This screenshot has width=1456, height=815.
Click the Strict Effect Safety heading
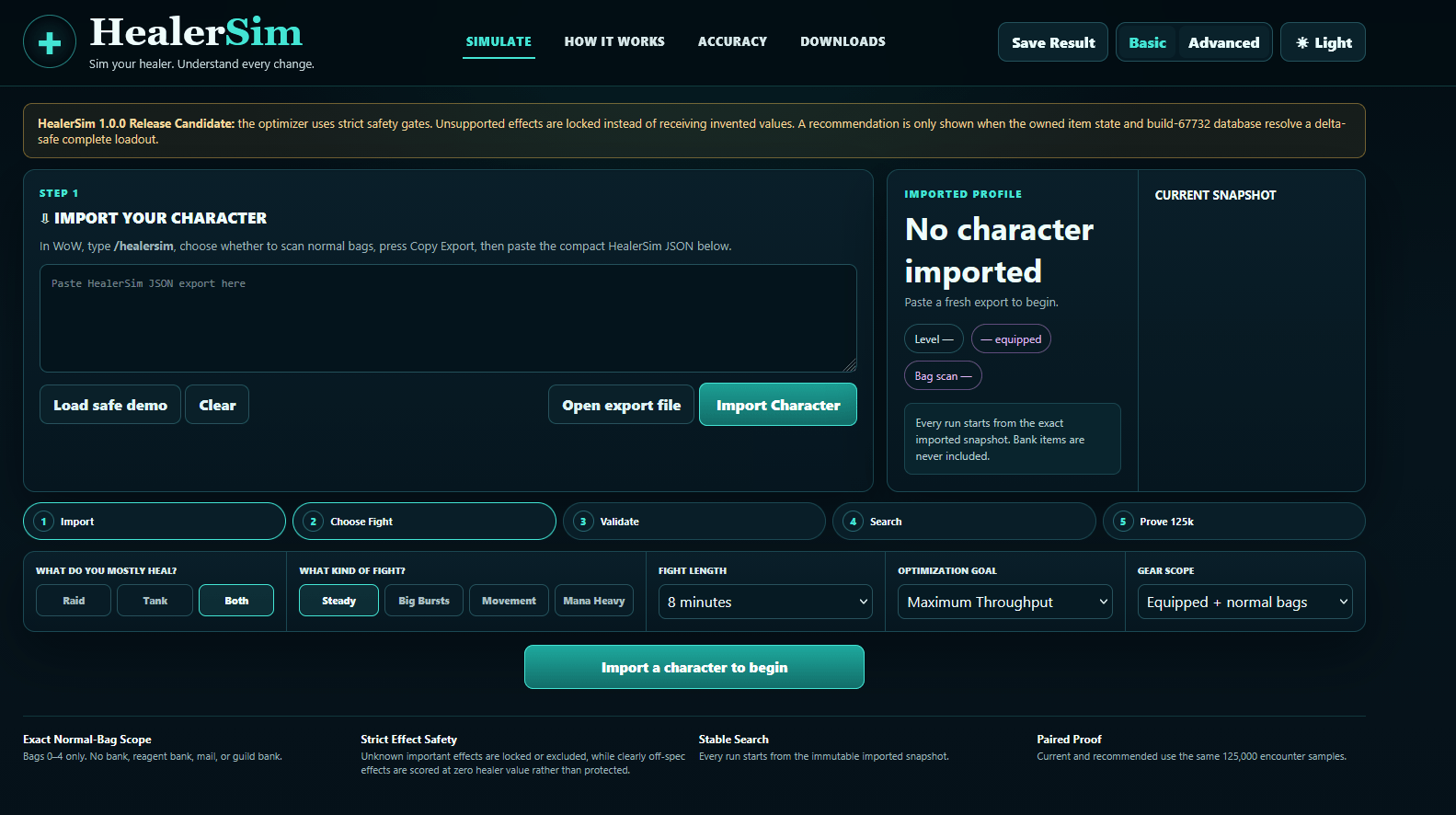click(408, 740)
